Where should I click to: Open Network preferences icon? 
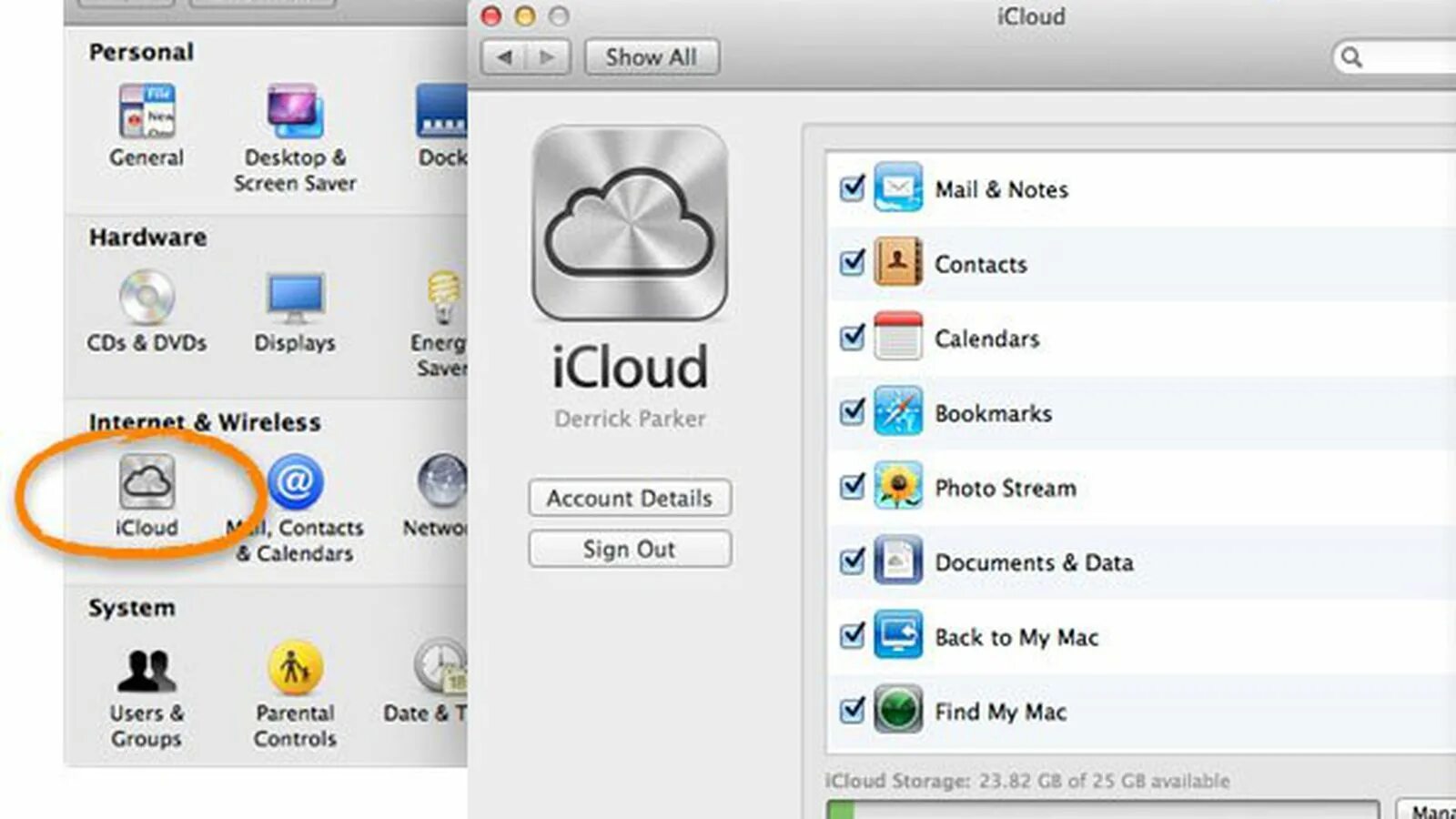(442, 481)
